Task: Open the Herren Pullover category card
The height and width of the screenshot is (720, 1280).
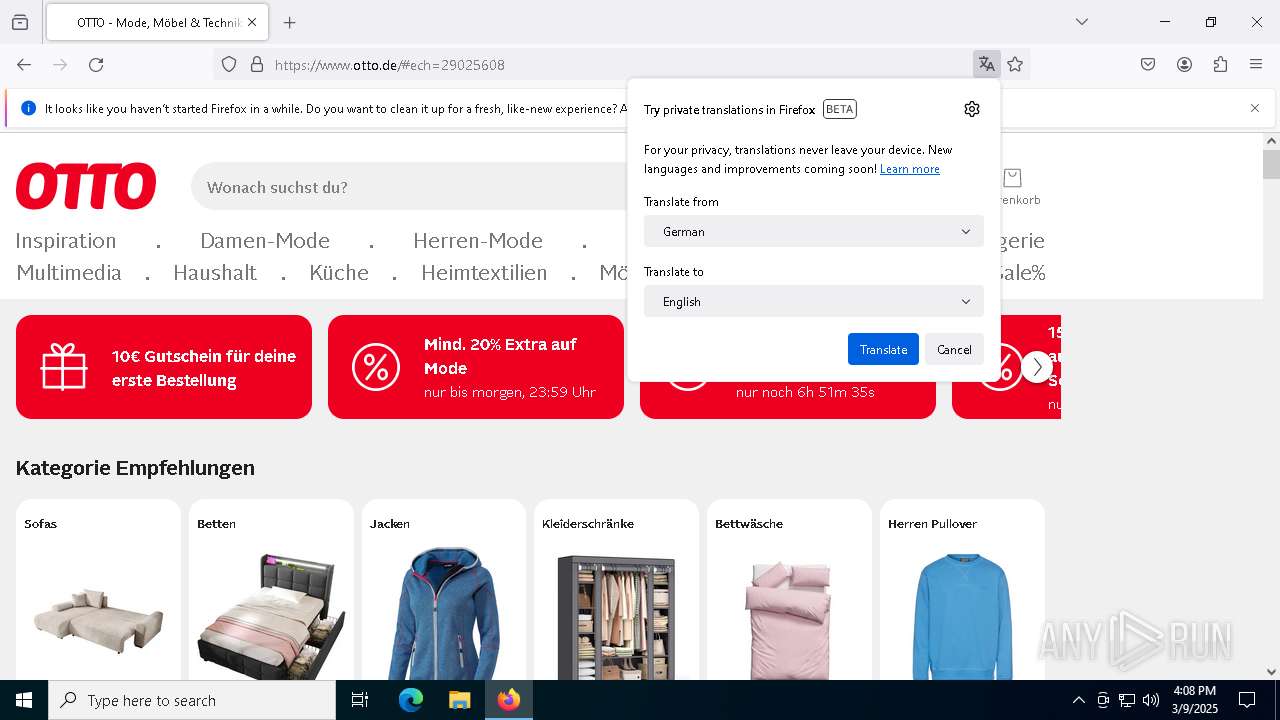Action: click(x=962, y=590)
